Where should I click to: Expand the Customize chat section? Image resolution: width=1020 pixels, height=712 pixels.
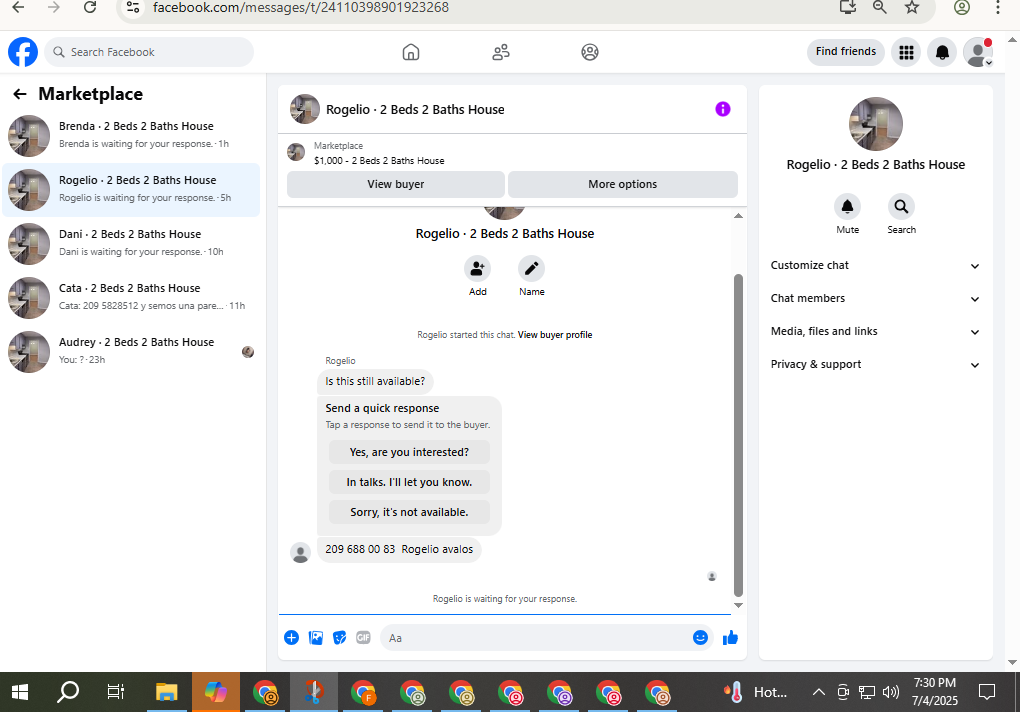(x=875, y=265)
